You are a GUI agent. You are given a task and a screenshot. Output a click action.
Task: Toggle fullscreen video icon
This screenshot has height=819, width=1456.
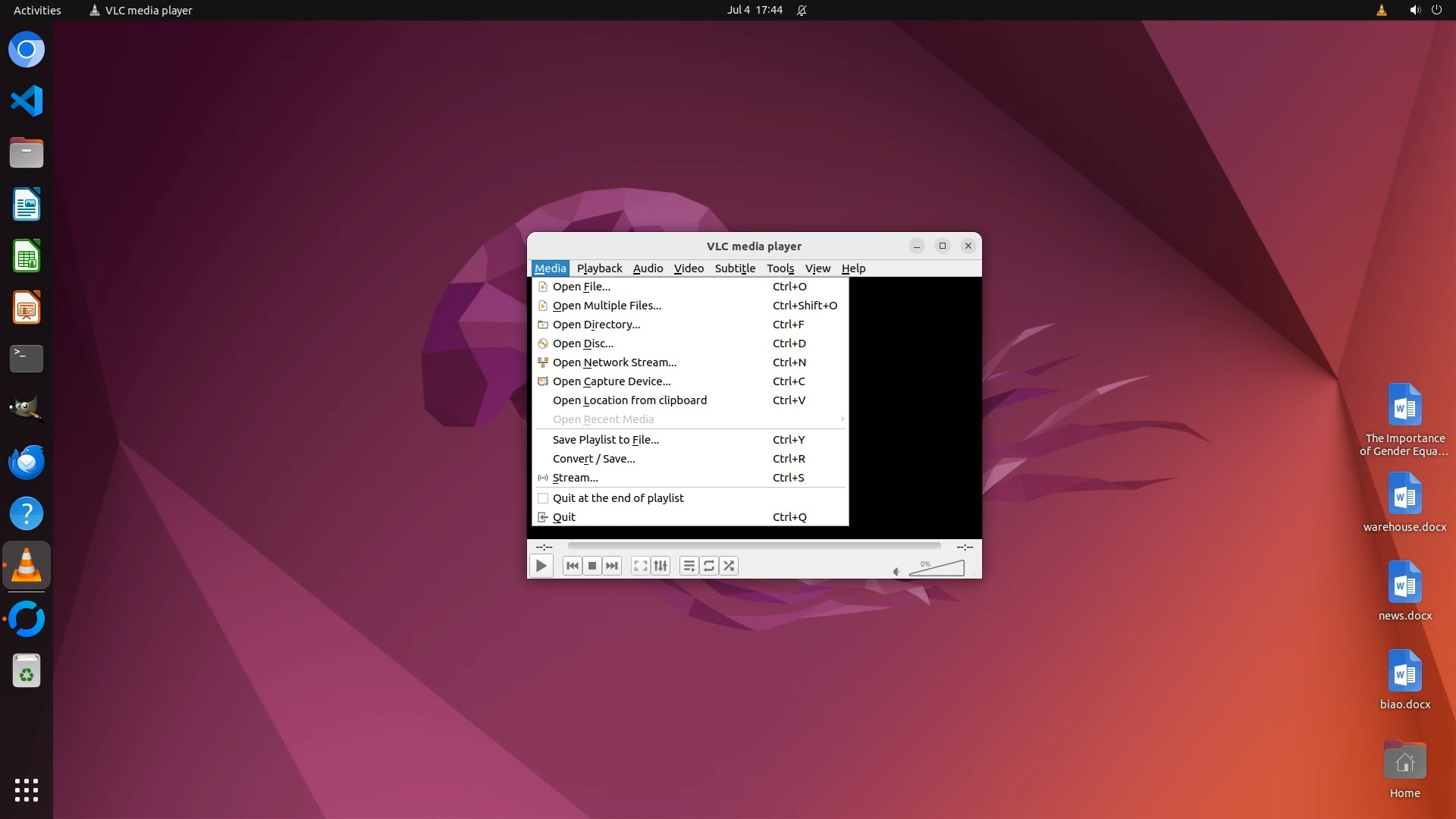tap(641, 566)
